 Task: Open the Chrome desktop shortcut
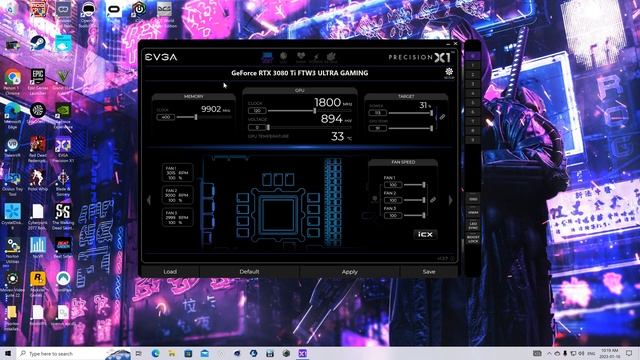[x=12, y=82]
